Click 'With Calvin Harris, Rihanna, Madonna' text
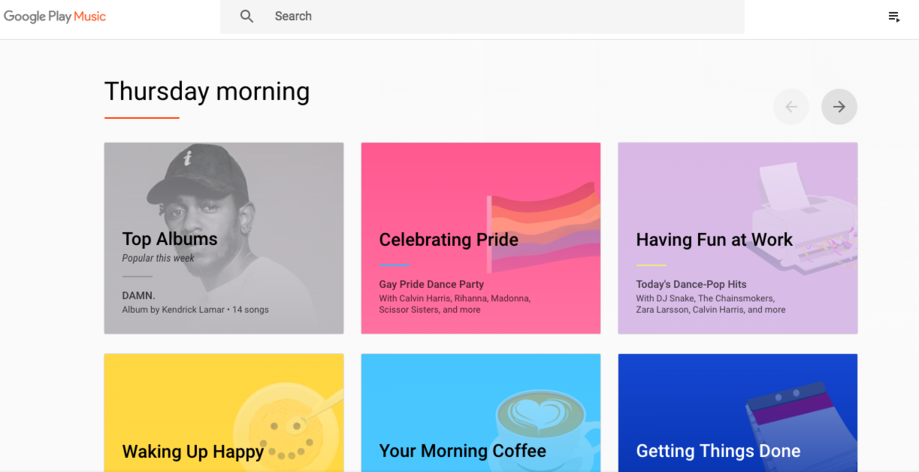 pyautogui.click(x=454, y=298)
